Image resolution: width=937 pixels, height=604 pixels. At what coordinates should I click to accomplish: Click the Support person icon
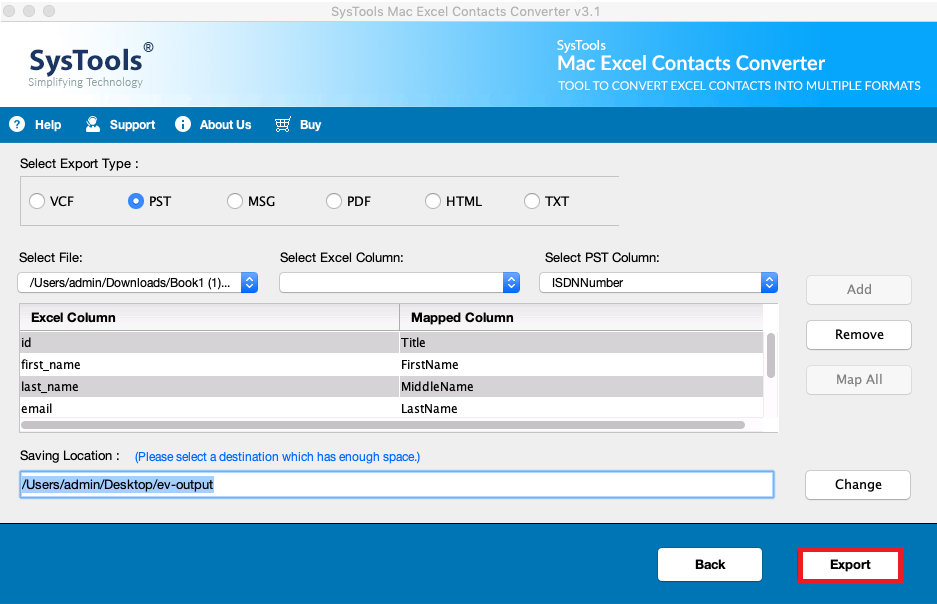coord(93,124)
